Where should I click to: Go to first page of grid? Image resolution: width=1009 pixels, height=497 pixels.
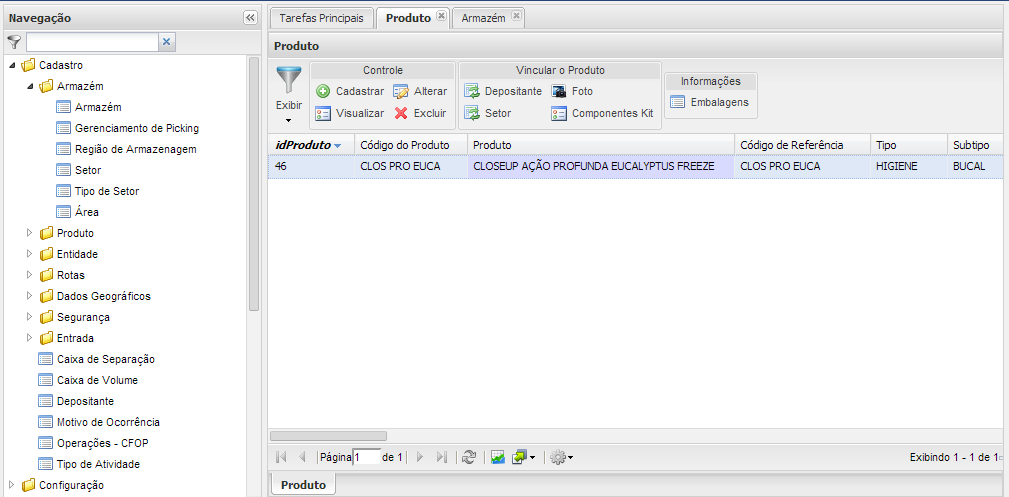pos(281,457)
